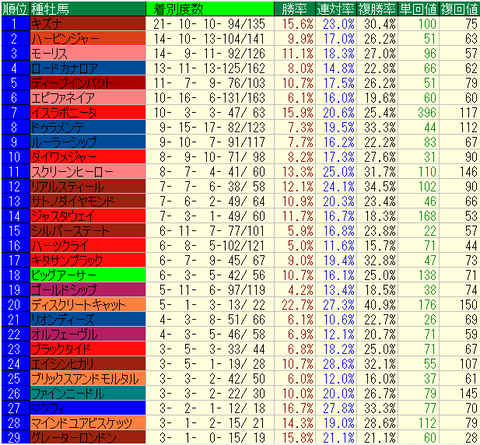Viewport: 480px width, 445px height.
Task: Click 複回値 value 145 for ファインニードル
Action: pyautogui.click(x=468, y=393)
